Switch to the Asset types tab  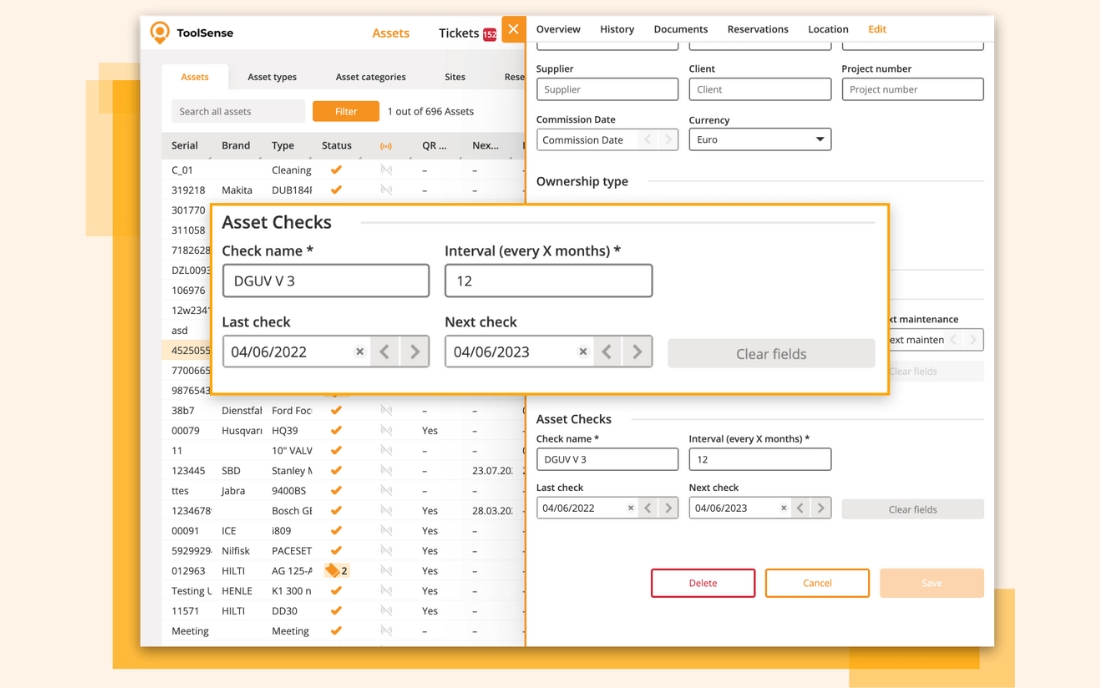click(x=272, y=77)
